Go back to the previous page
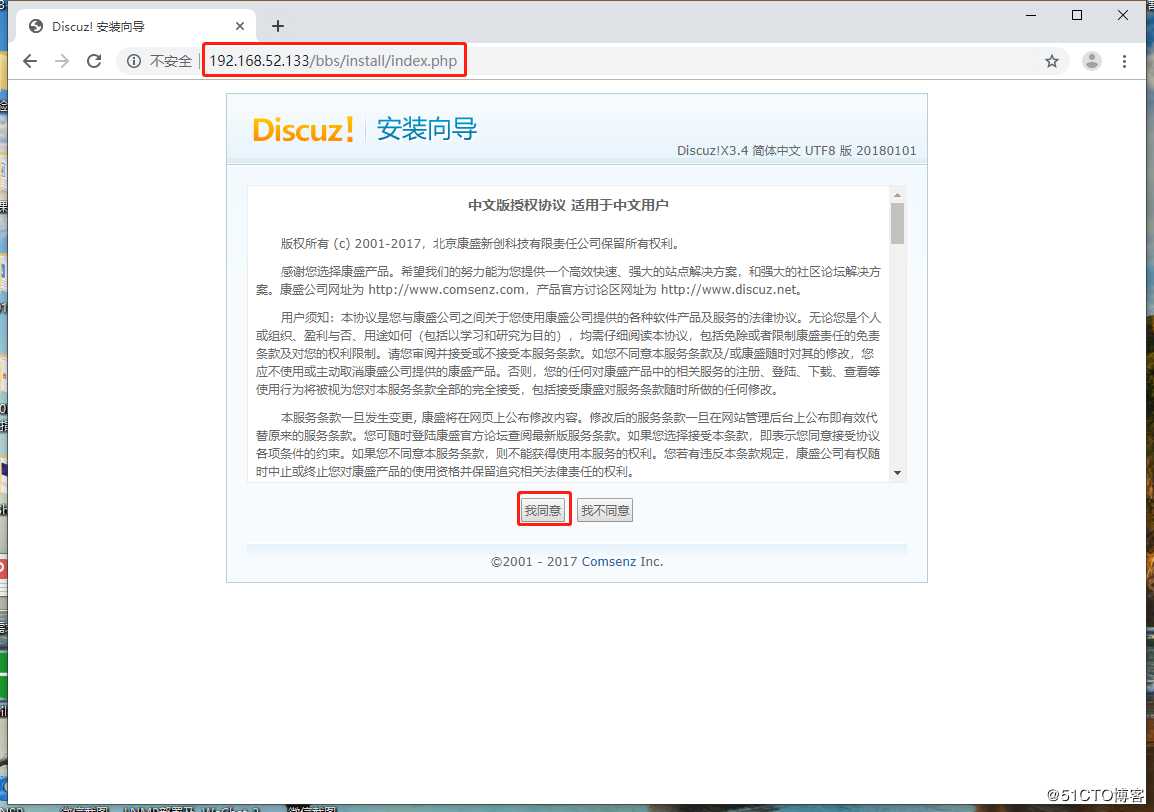The image size is (1154, 812). click(x=29, y=61)
